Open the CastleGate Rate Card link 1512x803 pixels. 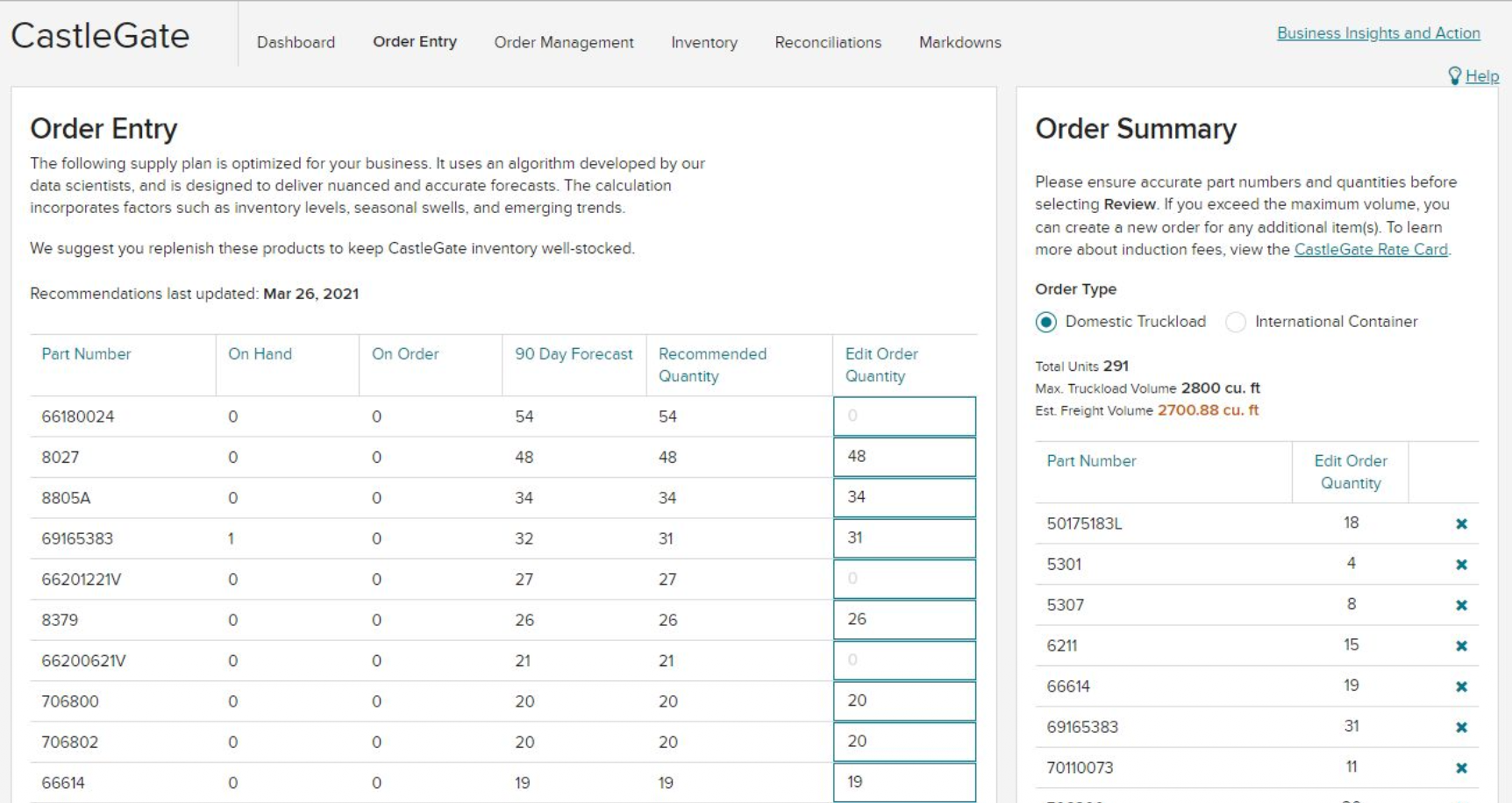click(x=1371, y=249)
